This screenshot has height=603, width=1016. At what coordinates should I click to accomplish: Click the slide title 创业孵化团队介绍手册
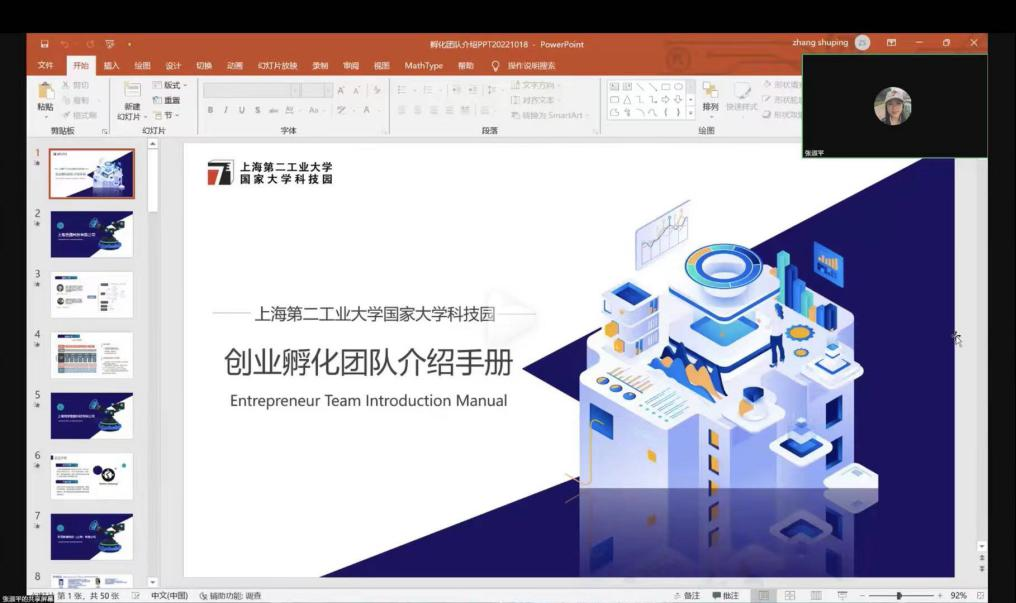(x=368, y=362)
